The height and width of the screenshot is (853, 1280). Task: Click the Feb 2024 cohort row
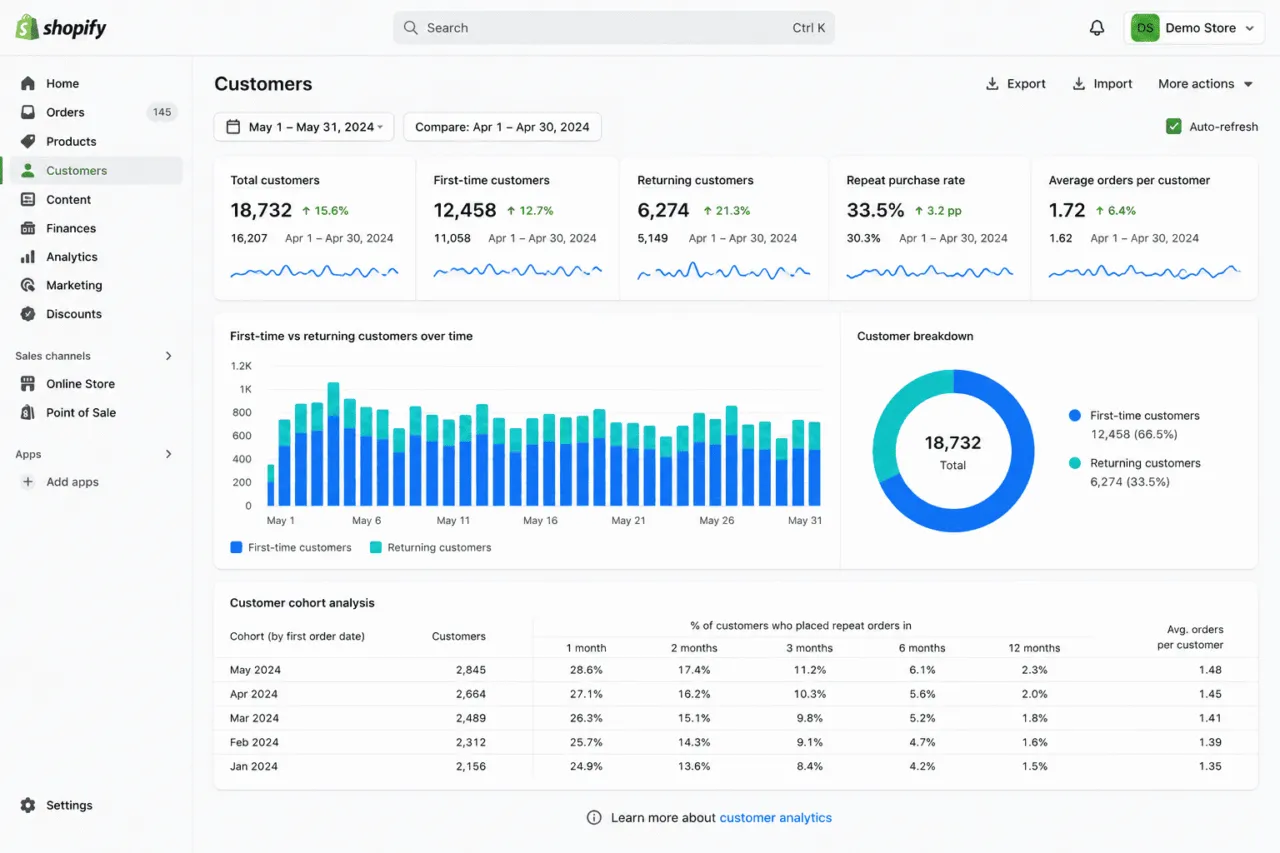pos(735,742)
